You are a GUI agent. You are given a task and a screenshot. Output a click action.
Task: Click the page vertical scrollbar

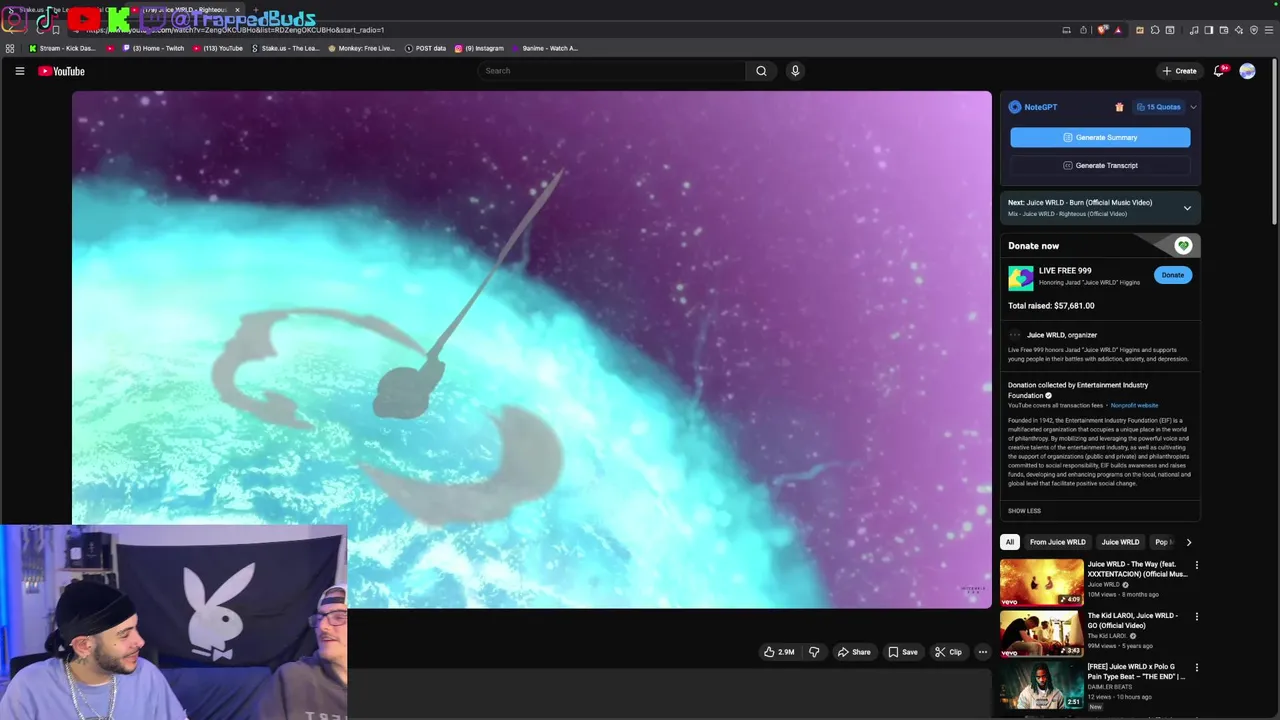[1274, 140]
